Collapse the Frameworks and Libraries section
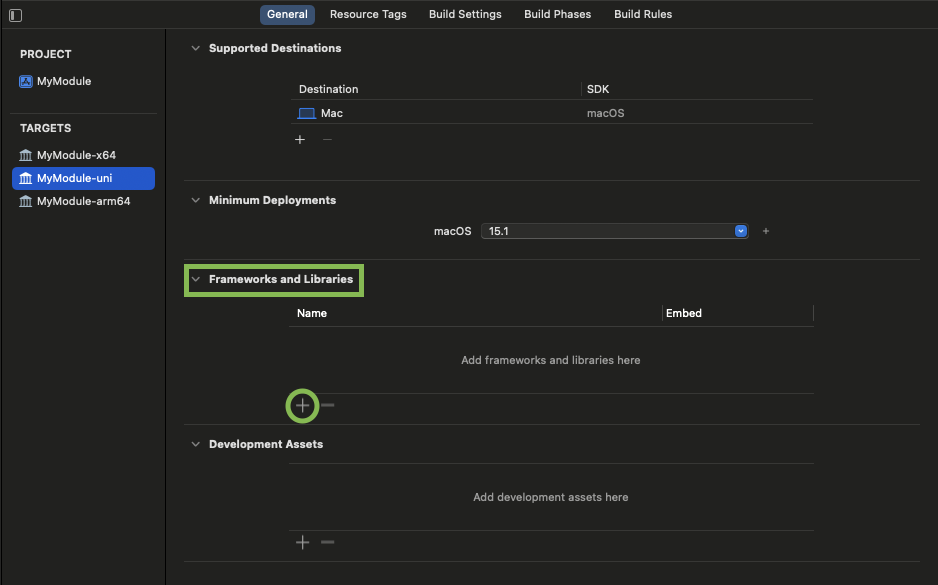The height and width of the screenshot is (585, 938). point(196,279)
